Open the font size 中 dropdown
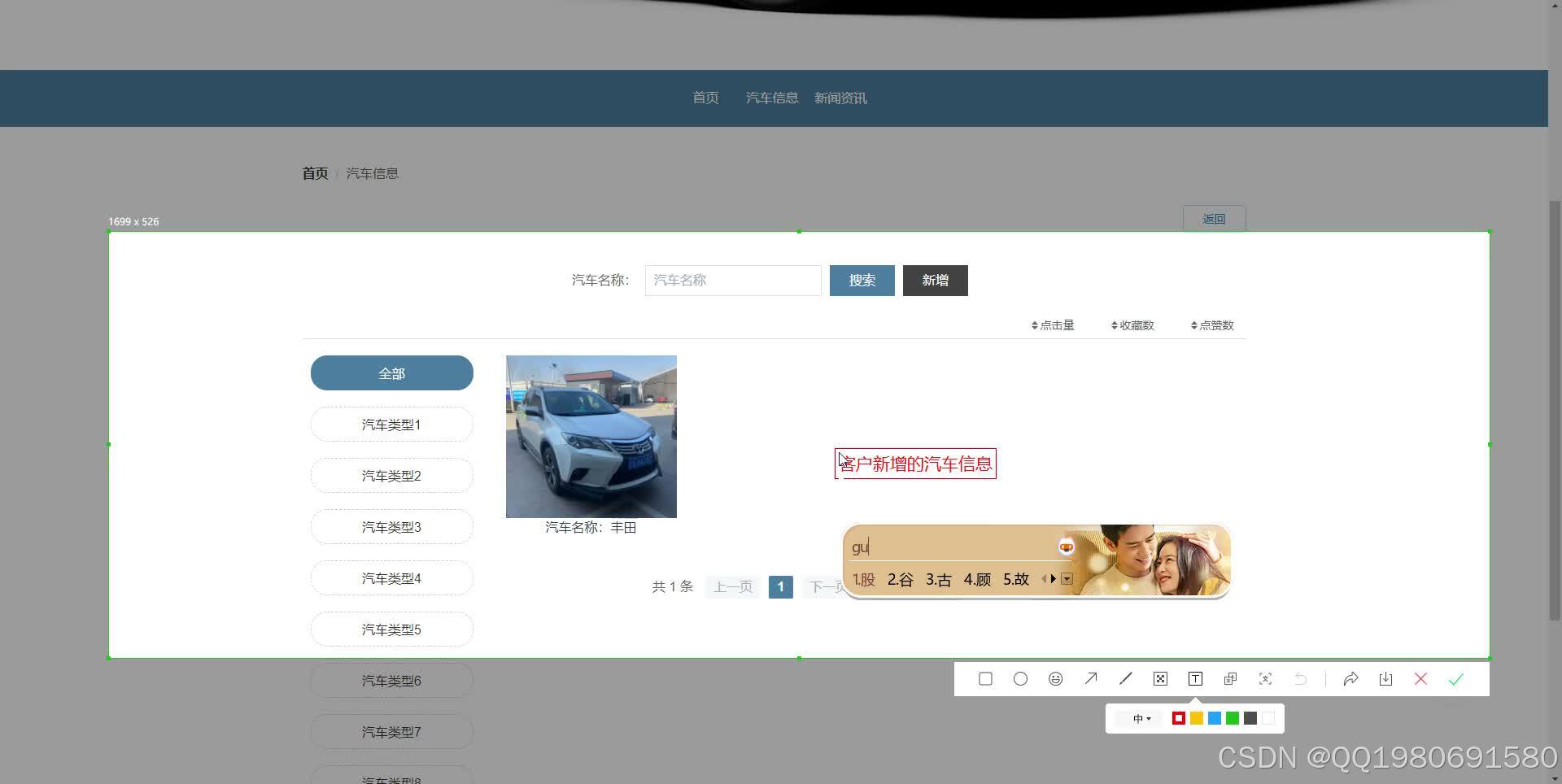The height and width of the screenshot is (784, 1562). (1141, 718)
